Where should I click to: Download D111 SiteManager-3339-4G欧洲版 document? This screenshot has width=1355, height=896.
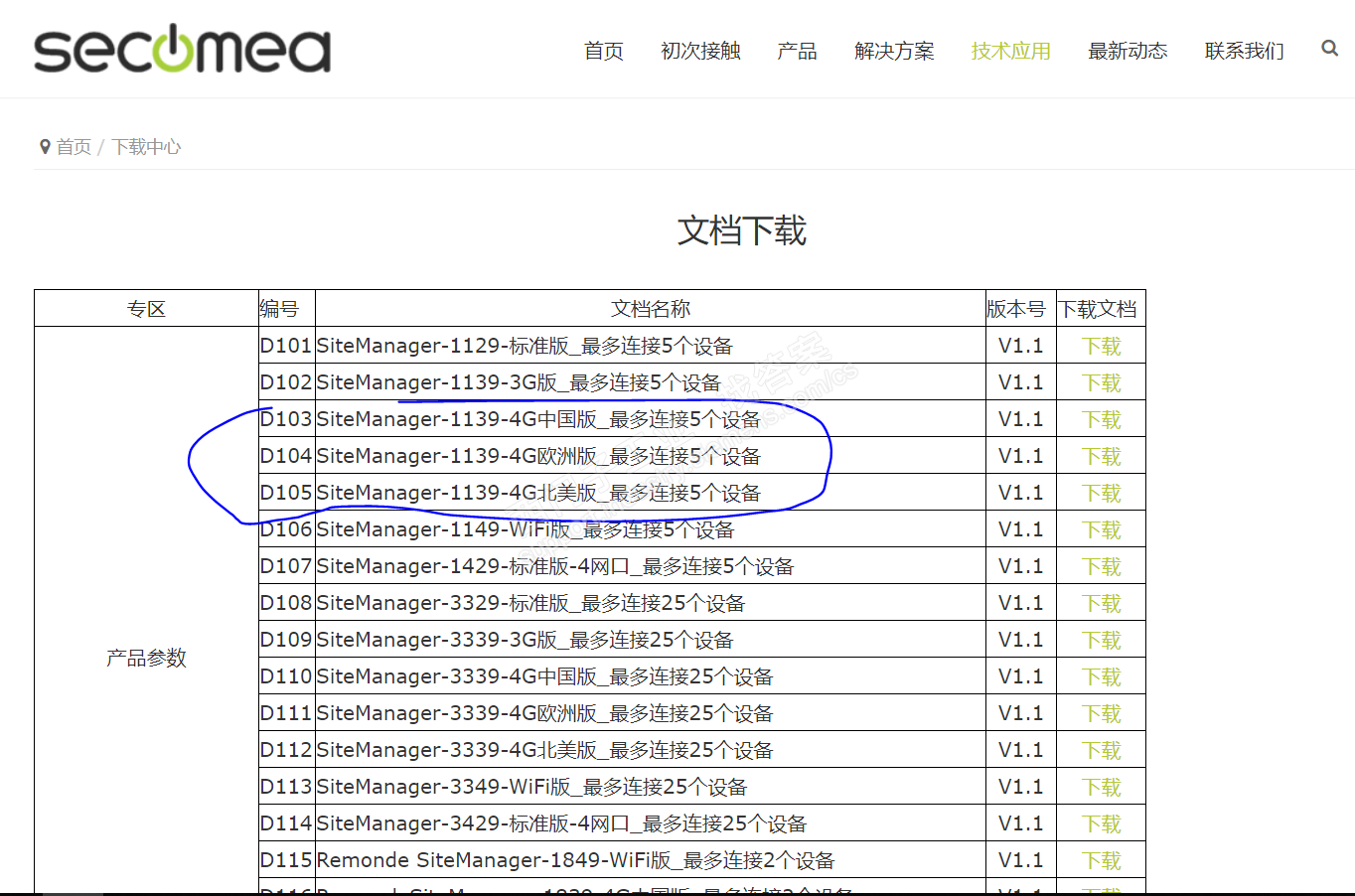(x=1101, y=713)
